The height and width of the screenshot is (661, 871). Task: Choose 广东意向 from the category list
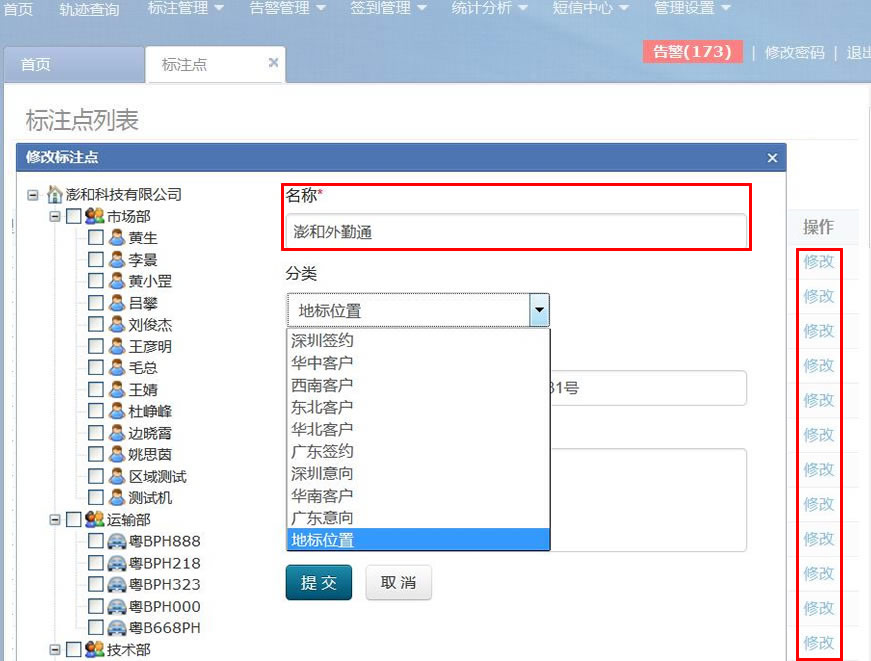click(418, 518)
